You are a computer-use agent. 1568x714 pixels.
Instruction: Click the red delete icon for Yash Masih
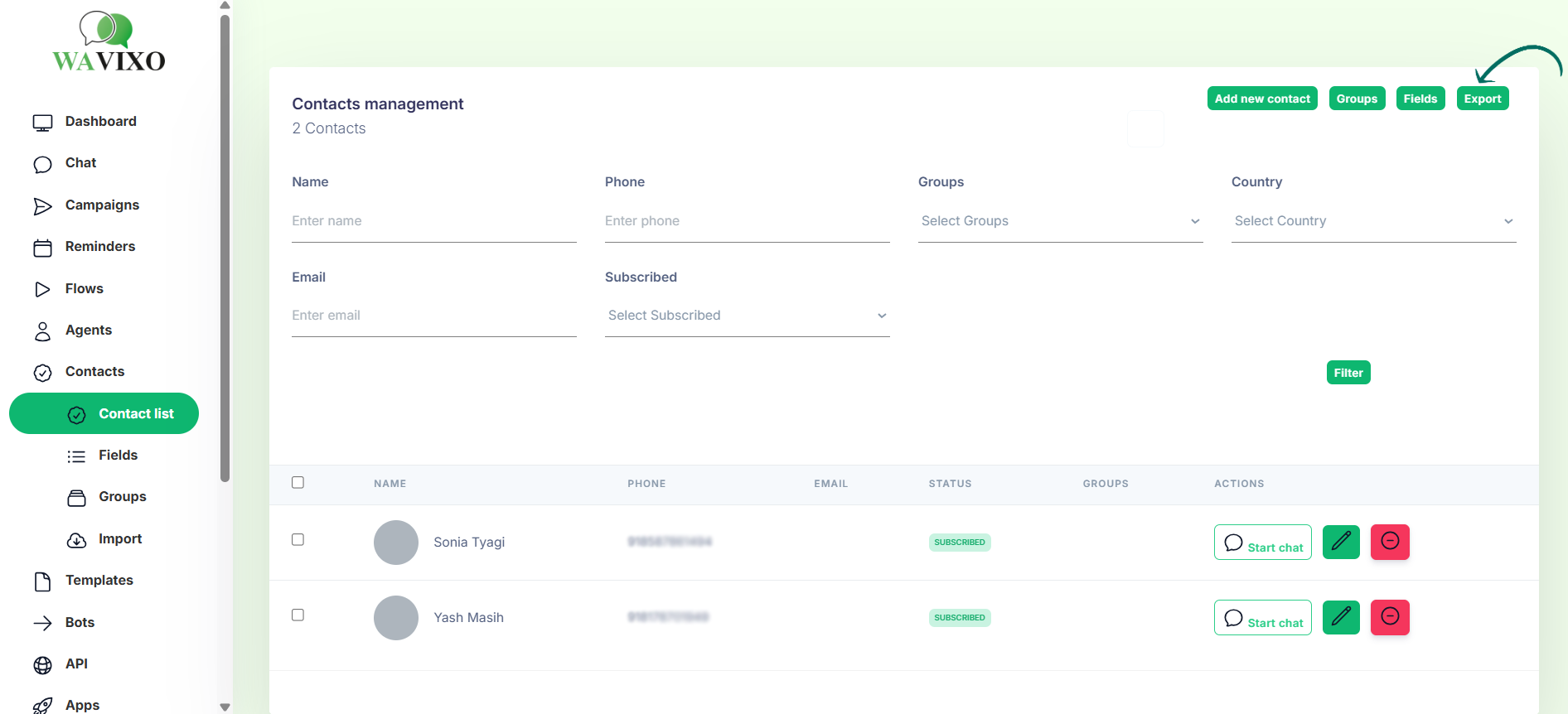[1389, 618]
